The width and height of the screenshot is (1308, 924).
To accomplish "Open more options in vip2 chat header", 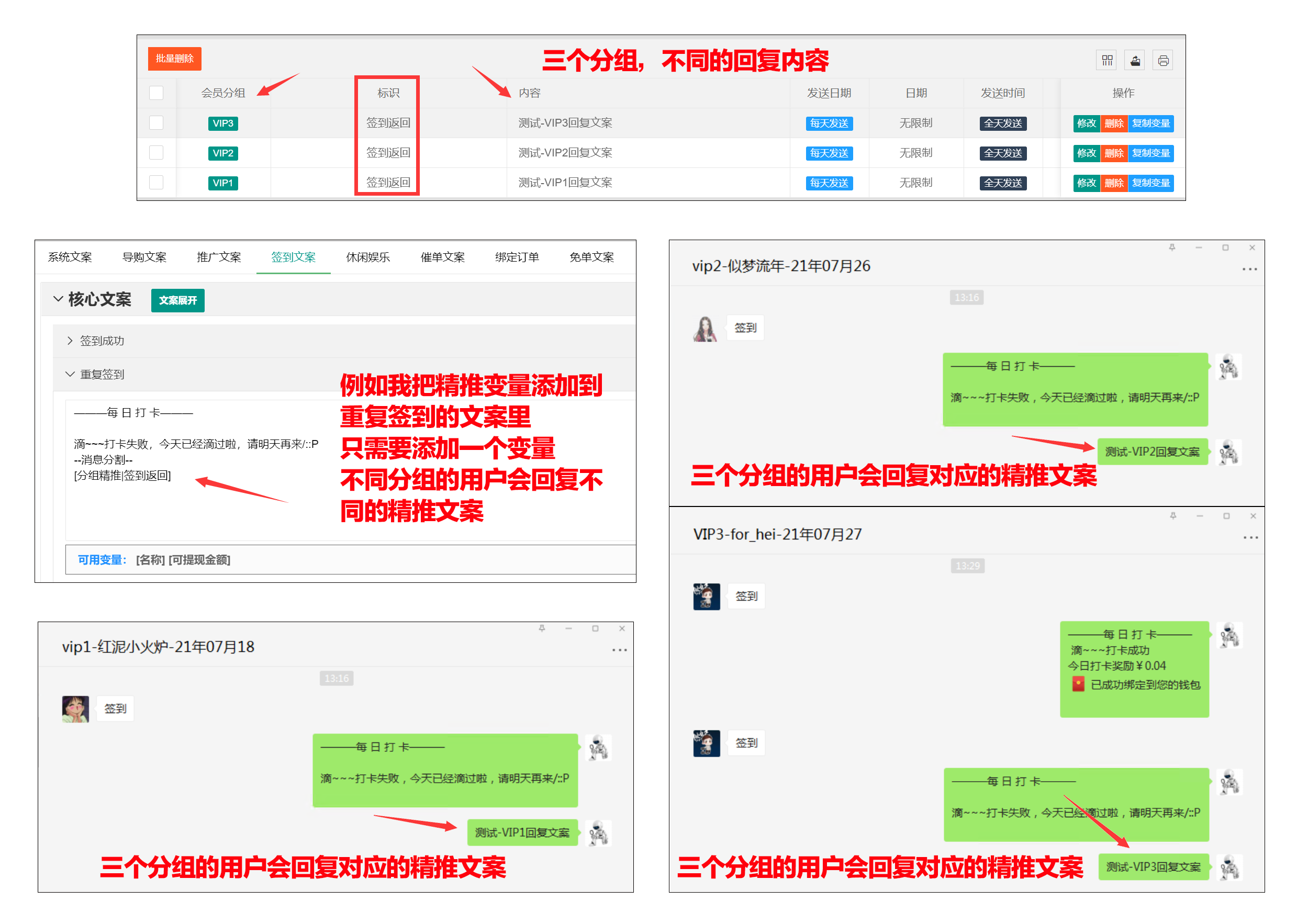I will pos(1249,269).
